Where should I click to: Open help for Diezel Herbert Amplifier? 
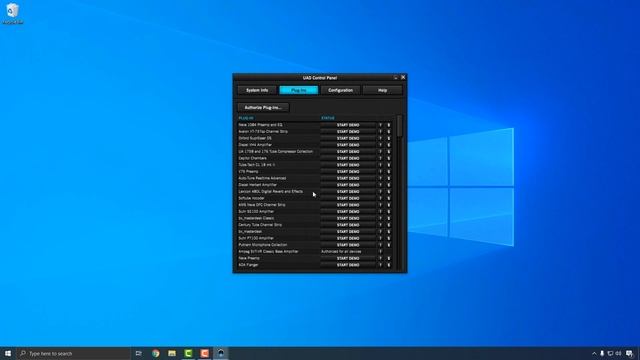pyautogui.click(x=380, y=185)
